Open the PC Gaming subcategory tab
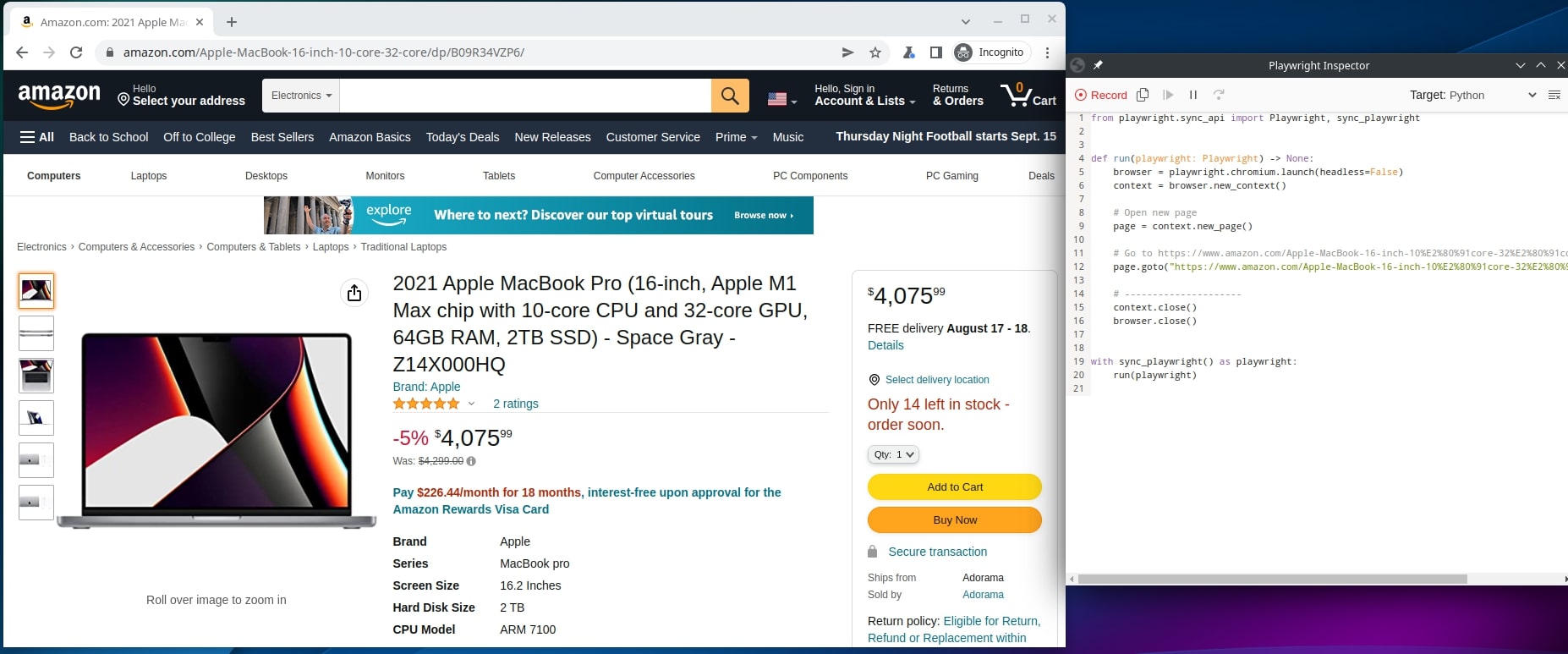Viewport: 1568px width, 654px height. (952, 176)
